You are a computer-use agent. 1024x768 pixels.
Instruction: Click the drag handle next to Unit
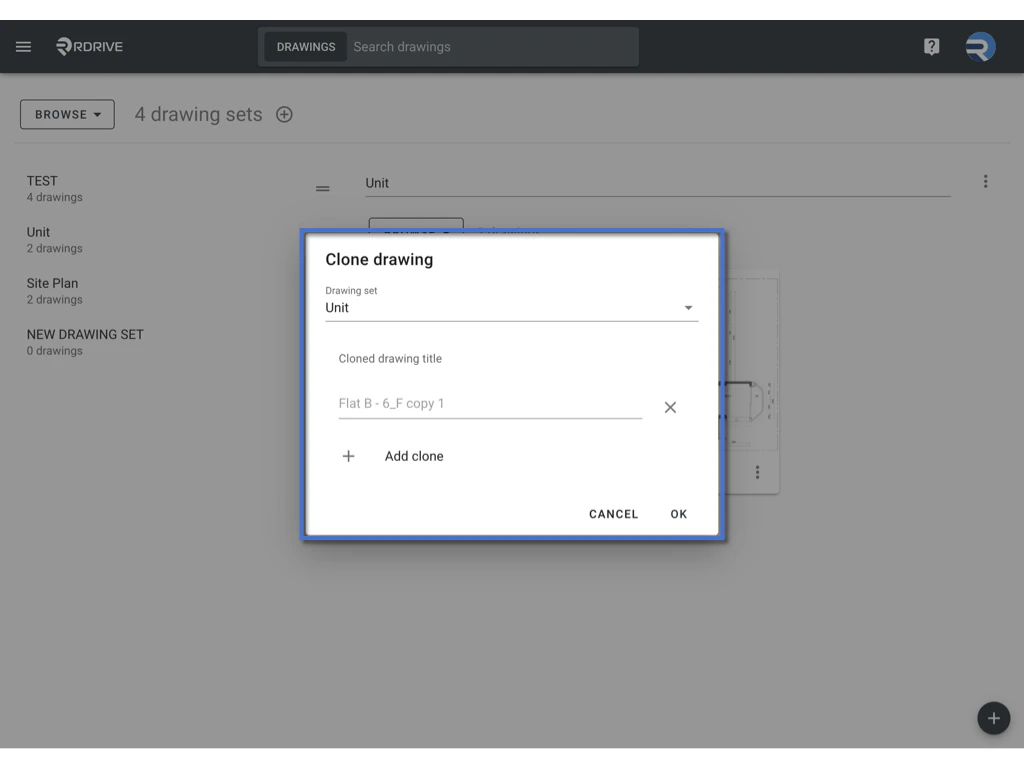(323, 189)
